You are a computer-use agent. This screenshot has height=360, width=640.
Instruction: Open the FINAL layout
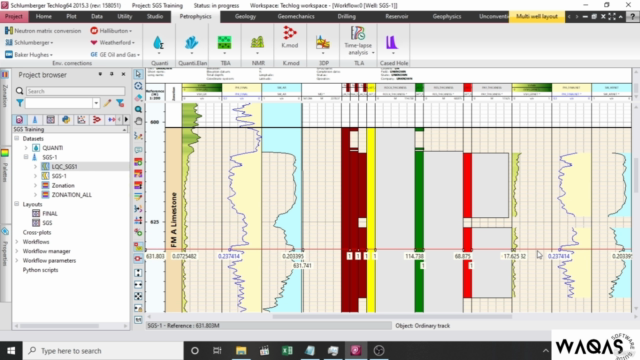(50, 213)
